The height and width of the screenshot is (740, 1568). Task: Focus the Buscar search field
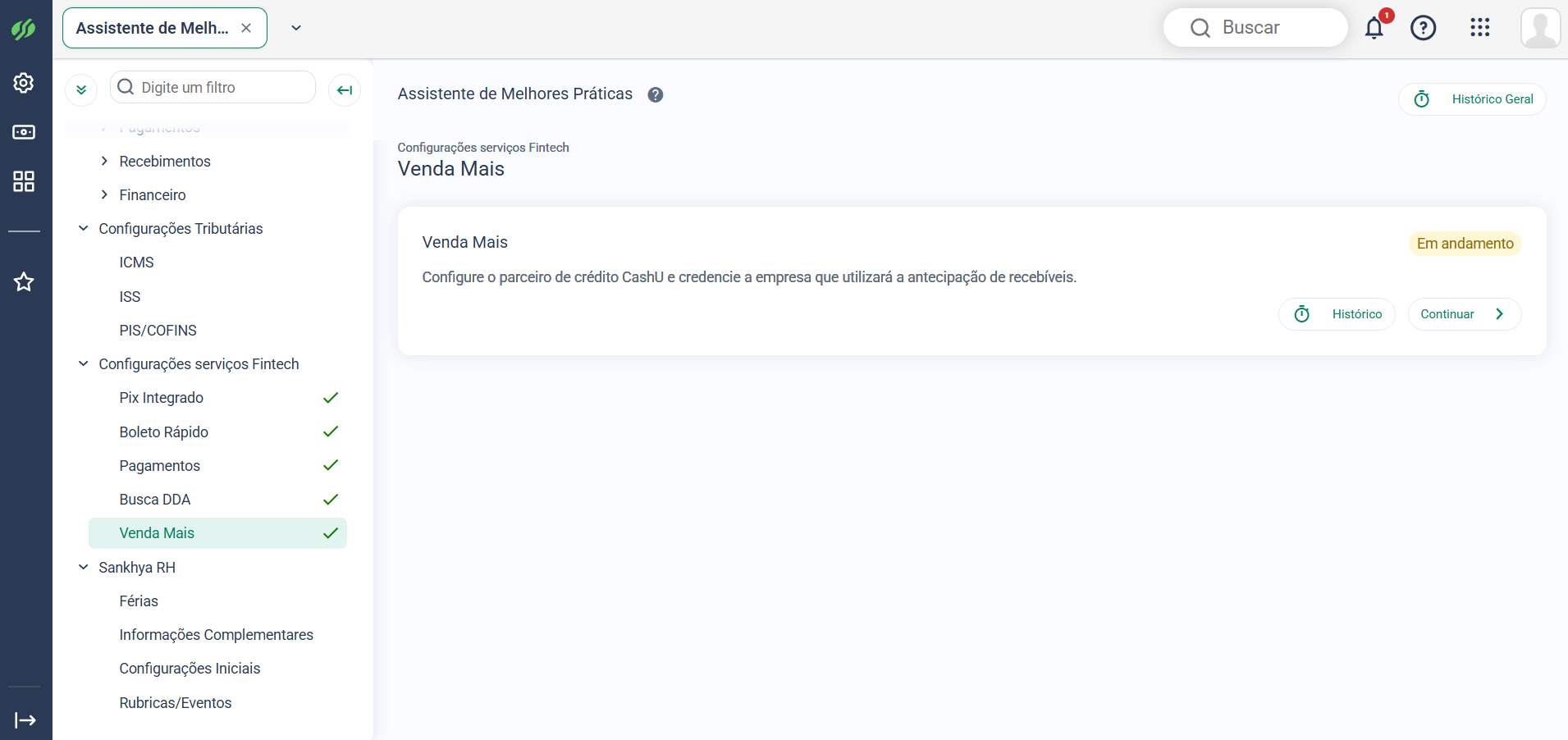point(1255,28)
